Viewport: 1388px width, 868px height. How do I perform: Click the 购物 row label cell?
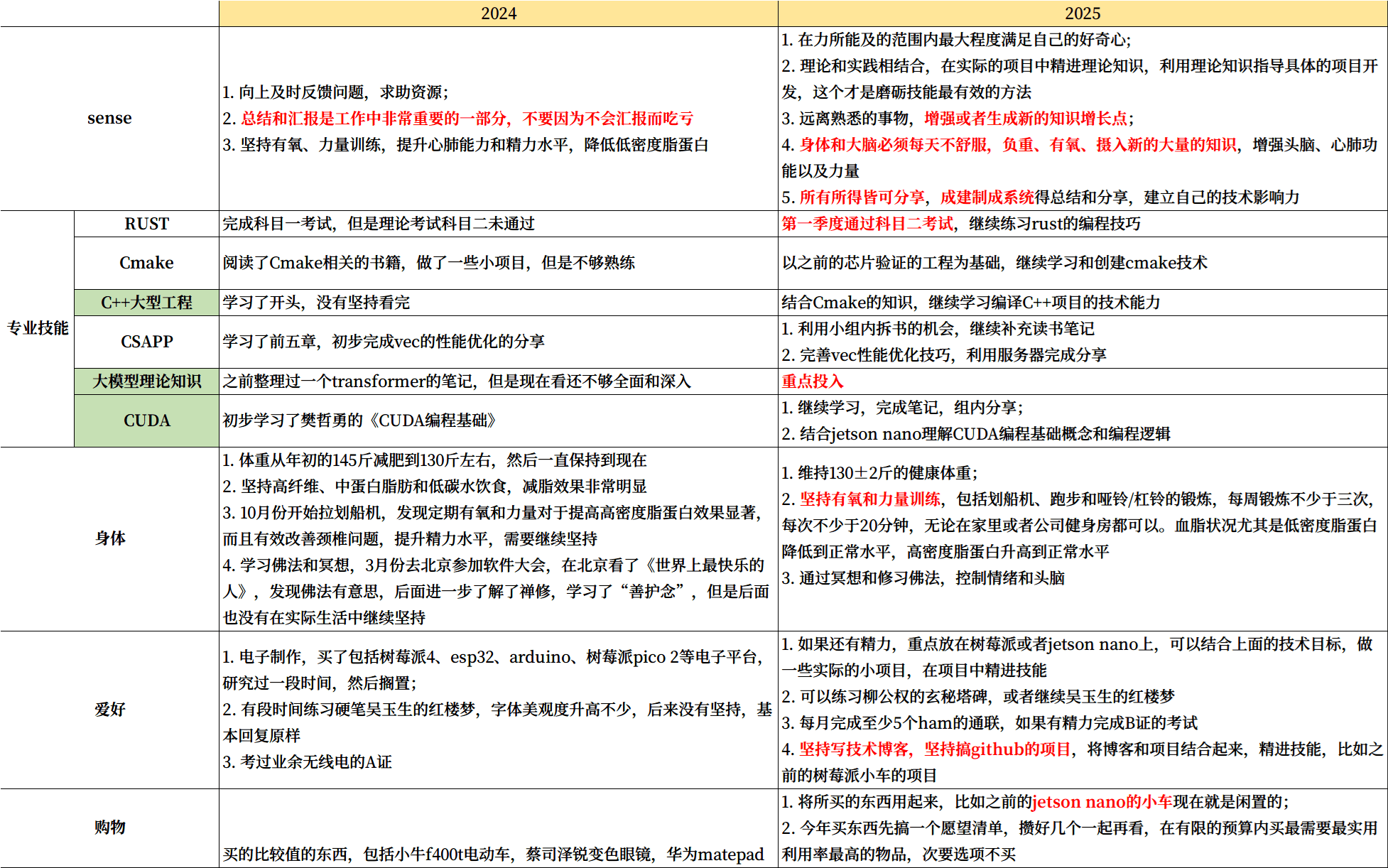point(109,827)
